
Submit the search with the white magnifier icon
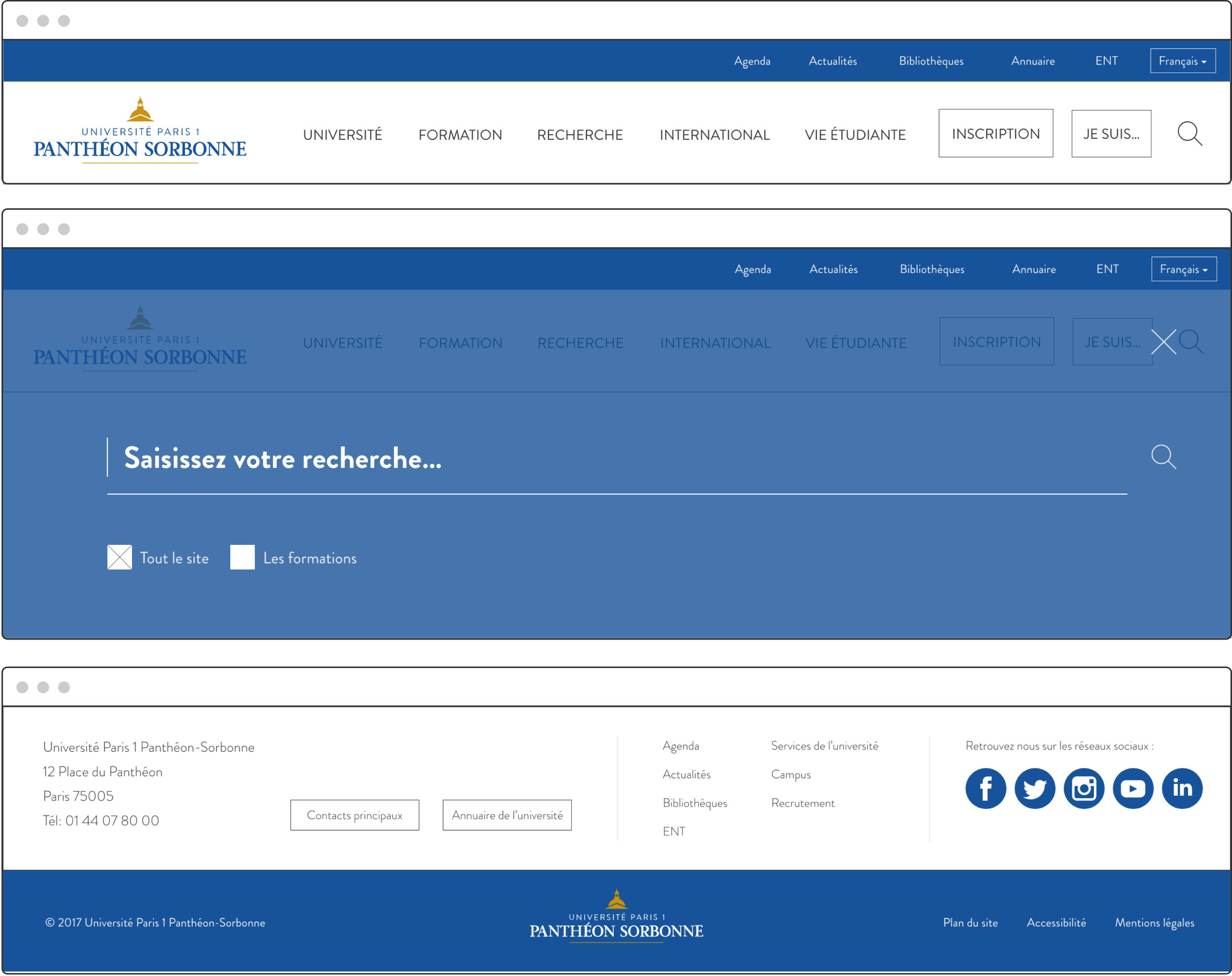point(1164,457)
